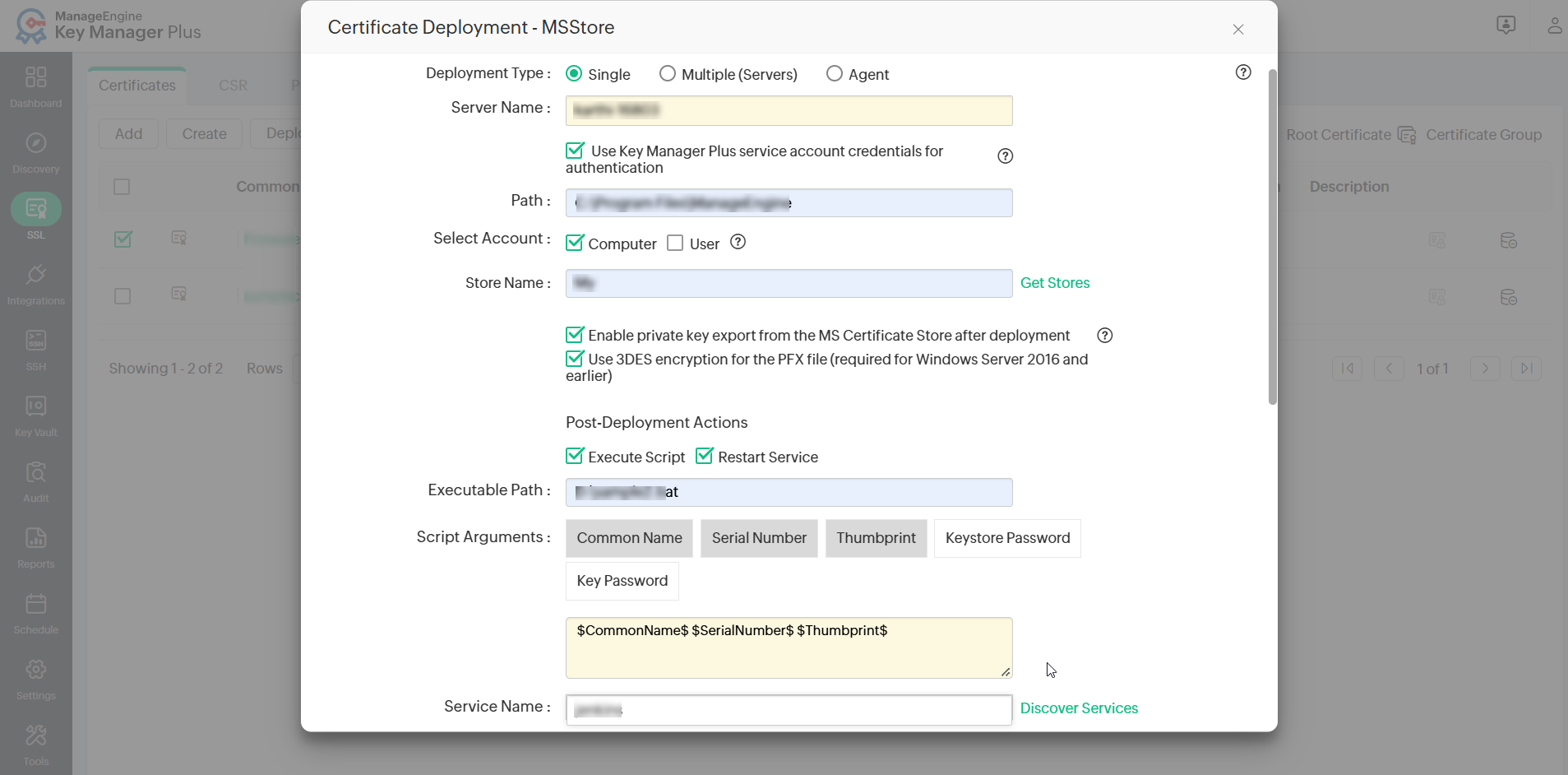Click the Get Stores link
Screen dimensions: 1568x775
(1055, 283)
